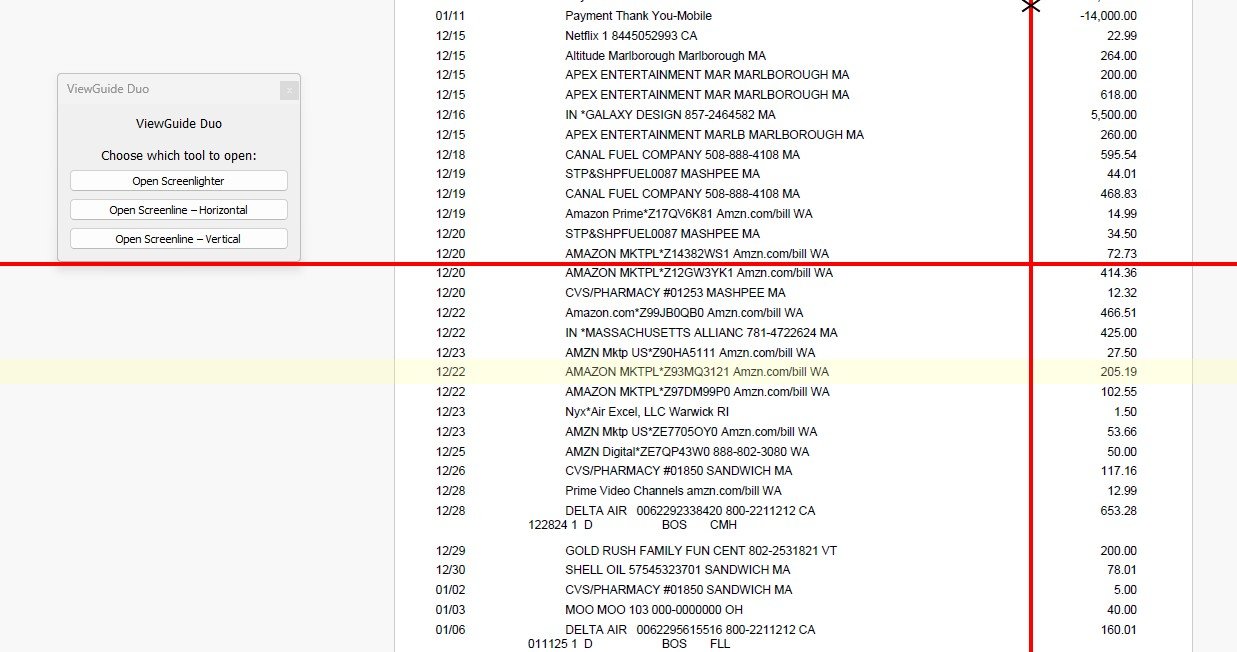
Task: Close the ViewGuide Duo dialog
Action: [289, 90]
